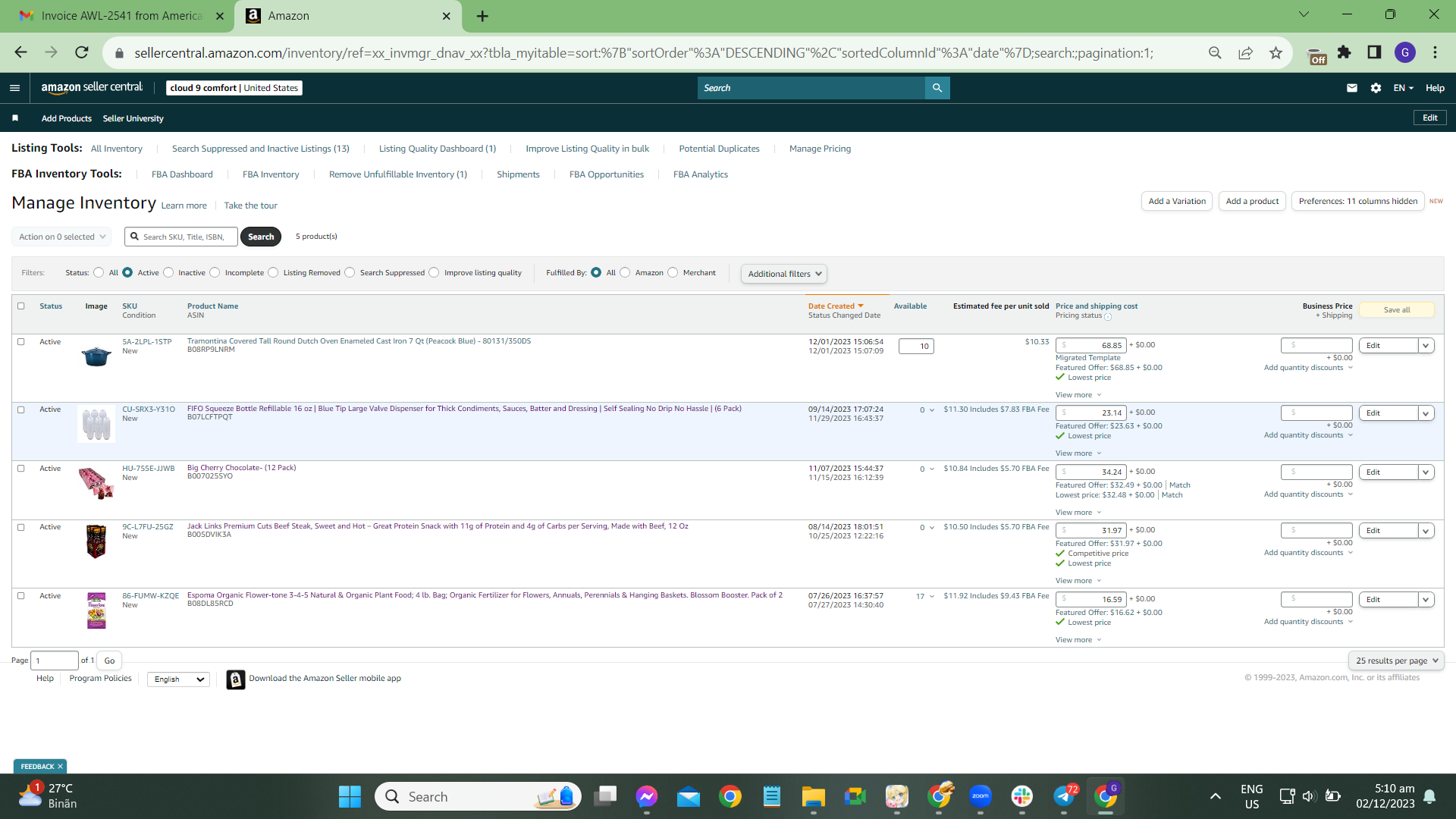Click the share page icon

coord(1245,52)
